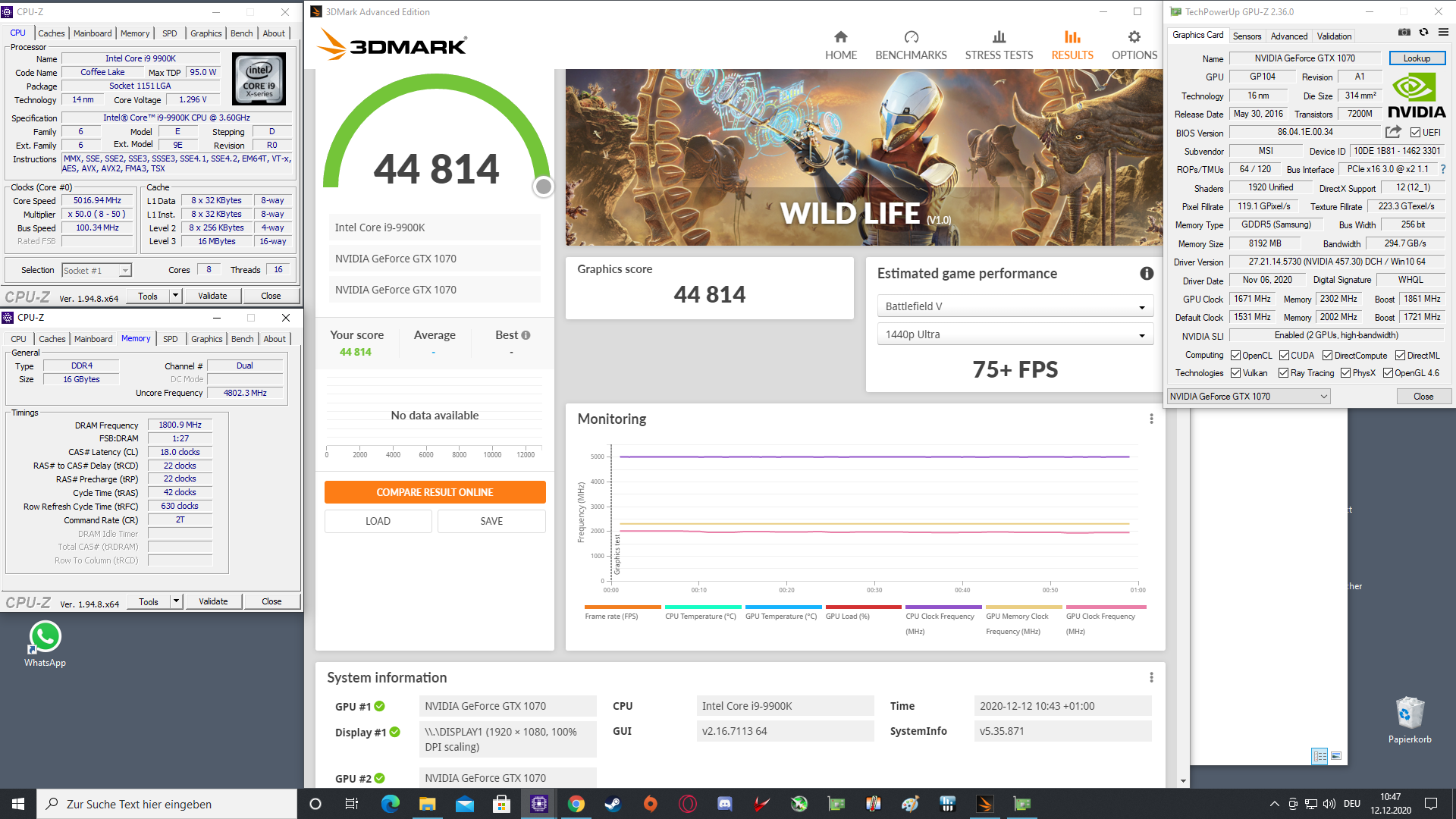Open the Opera browser taskbar icon
Screen dimensions: 1456x819
pyautogui.click(x=688, y=804)
